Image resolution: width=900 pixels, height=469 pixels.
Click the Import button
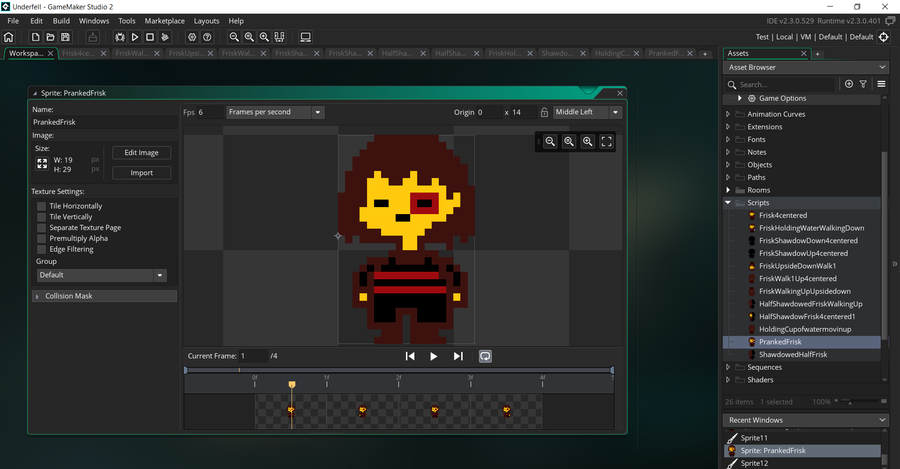142,173
